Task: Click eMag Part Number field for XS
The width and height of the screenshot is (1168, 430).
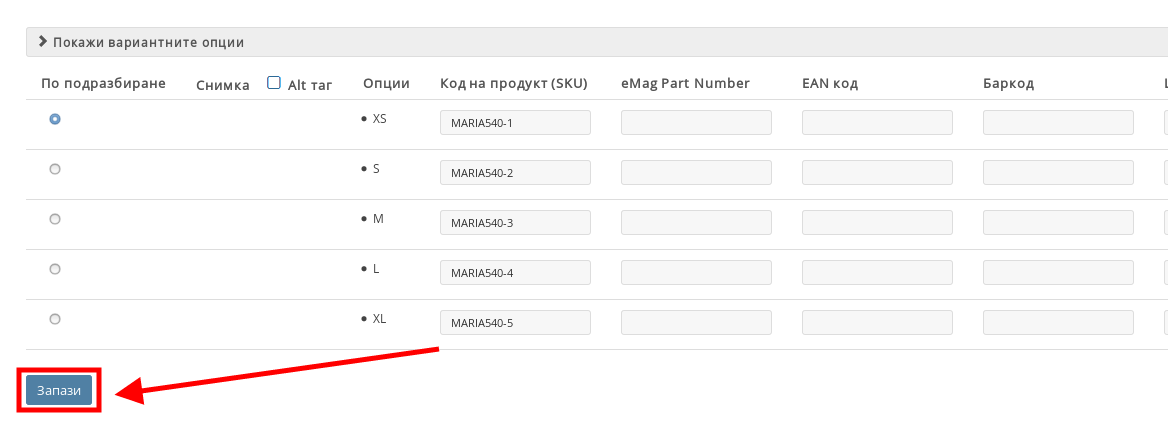Action: coord(696,123)
